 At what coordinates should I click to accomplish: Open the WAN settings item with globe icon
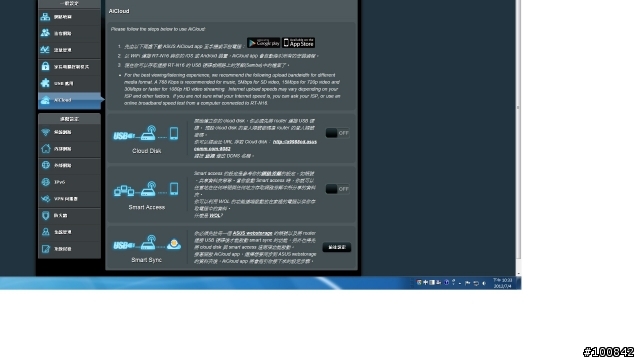point(69,165)
